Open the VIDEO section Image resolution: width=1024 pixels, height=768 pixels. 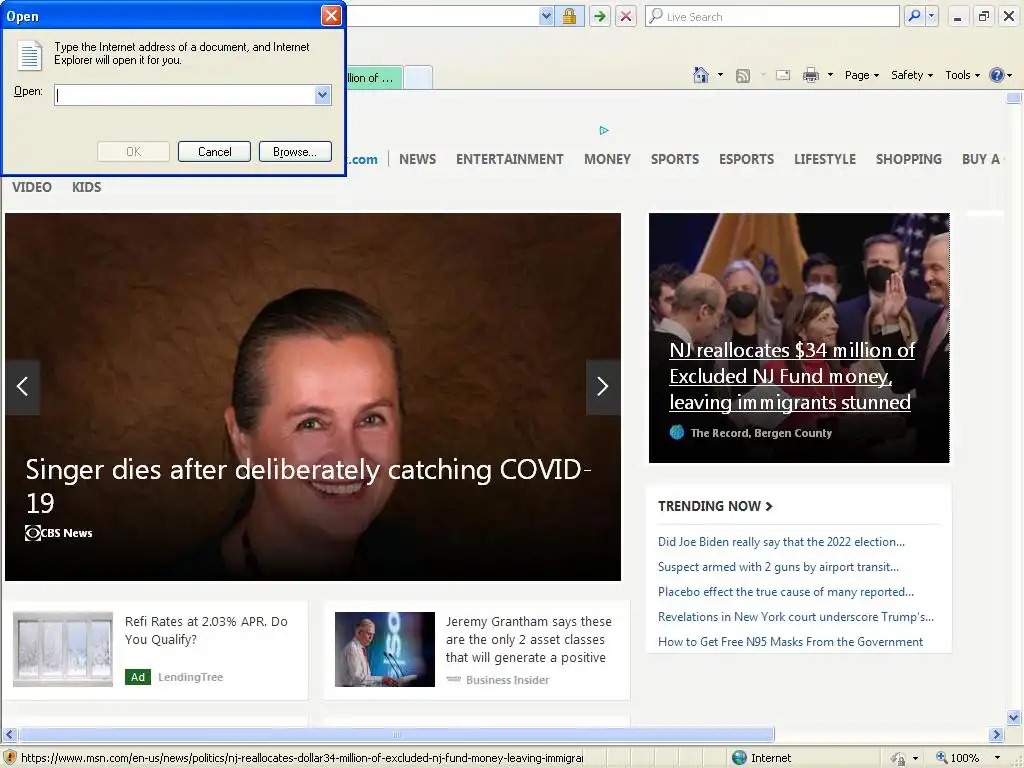click(x=31, y=187)
